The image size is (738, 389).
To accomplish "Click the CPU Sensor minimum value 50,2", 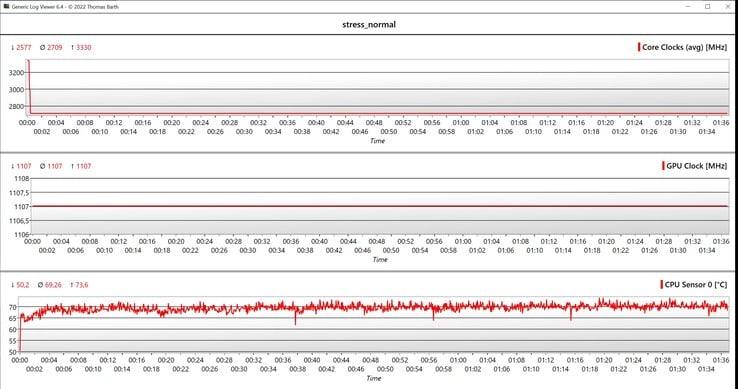I will [x=23, y=285].
